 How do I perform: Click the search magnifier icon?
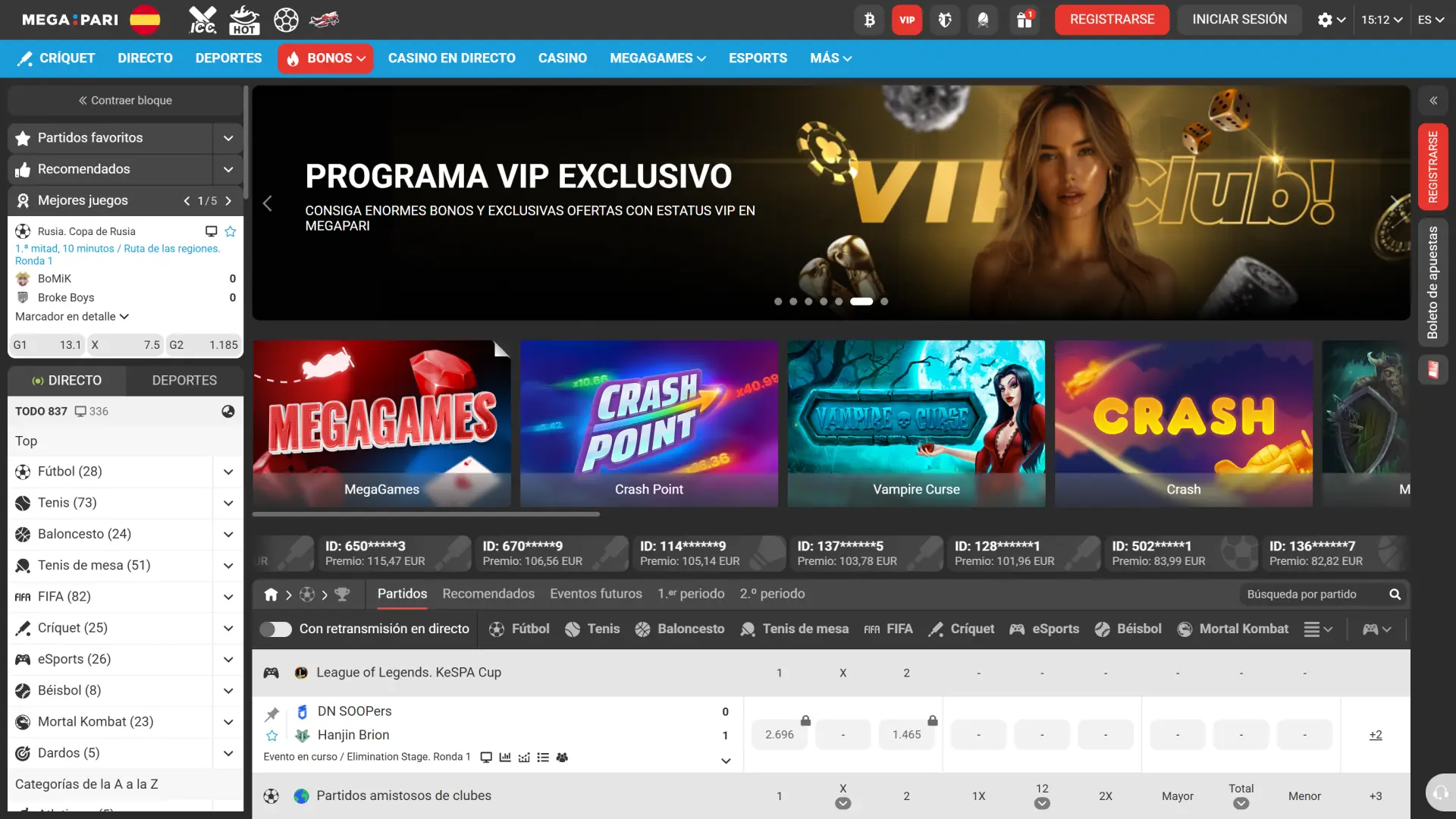pos(1395,595)
